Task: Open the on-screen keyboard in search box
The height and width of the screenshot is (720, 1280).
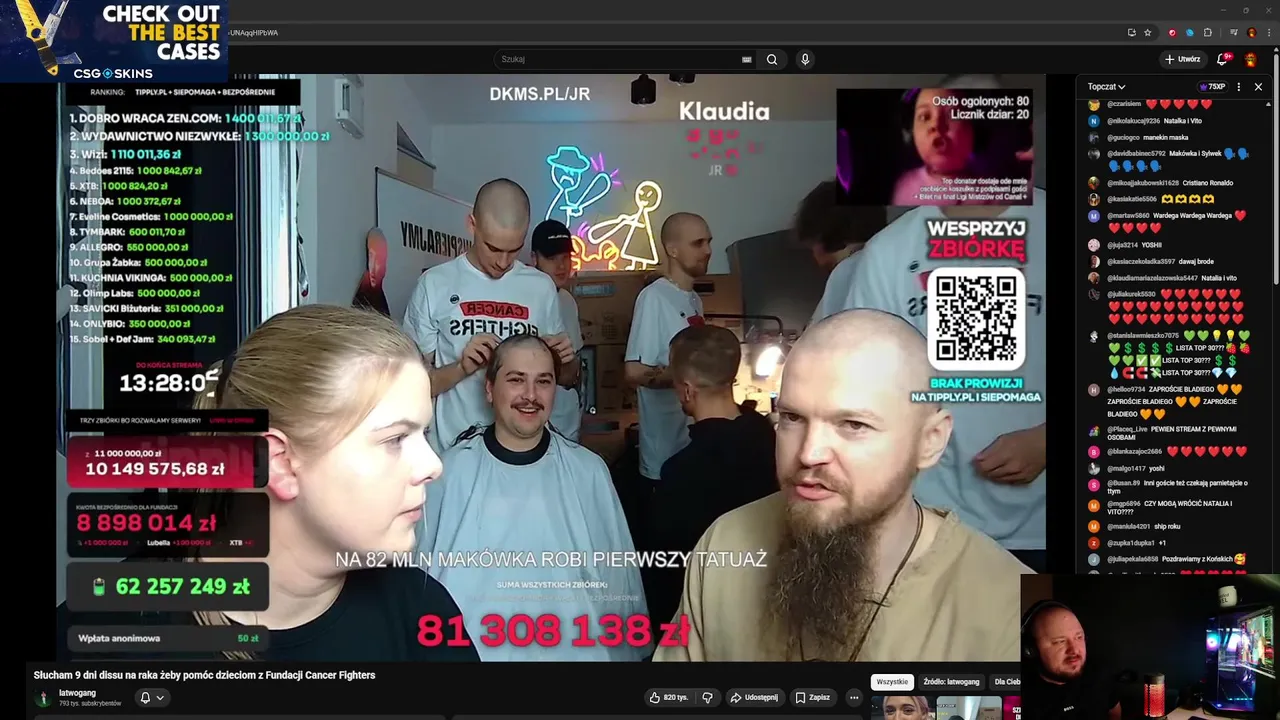Action: pos(746,59)
